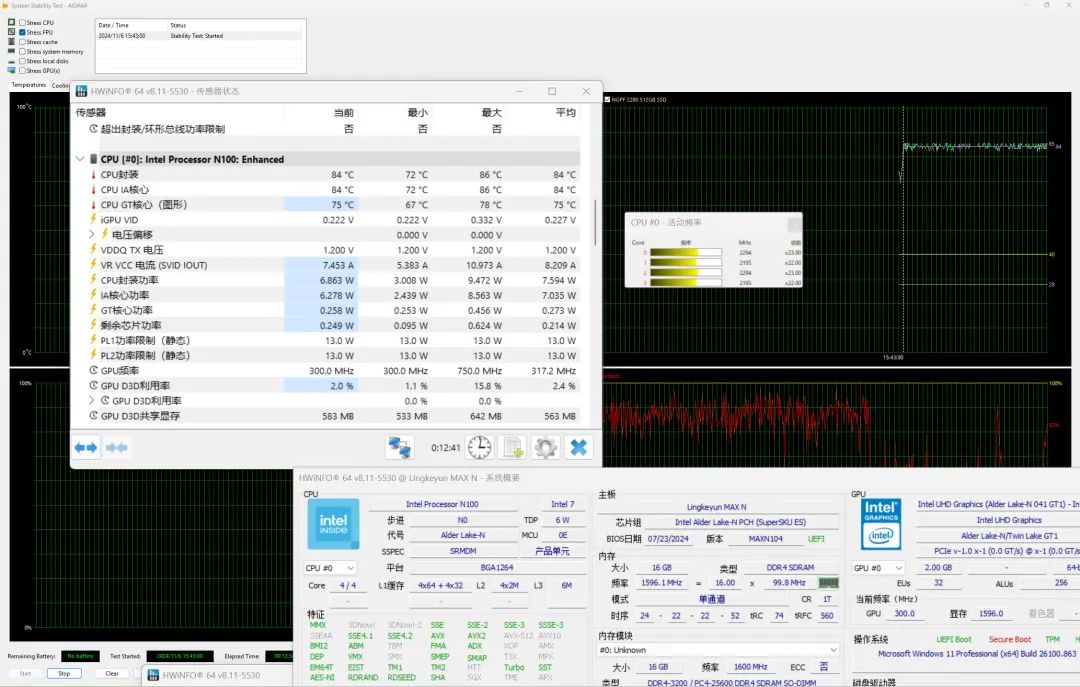This screenshot has height=687, width=1080.
Task: Click the lightning icon on CPU封装功率 row
Action: [x=94, y=280]
